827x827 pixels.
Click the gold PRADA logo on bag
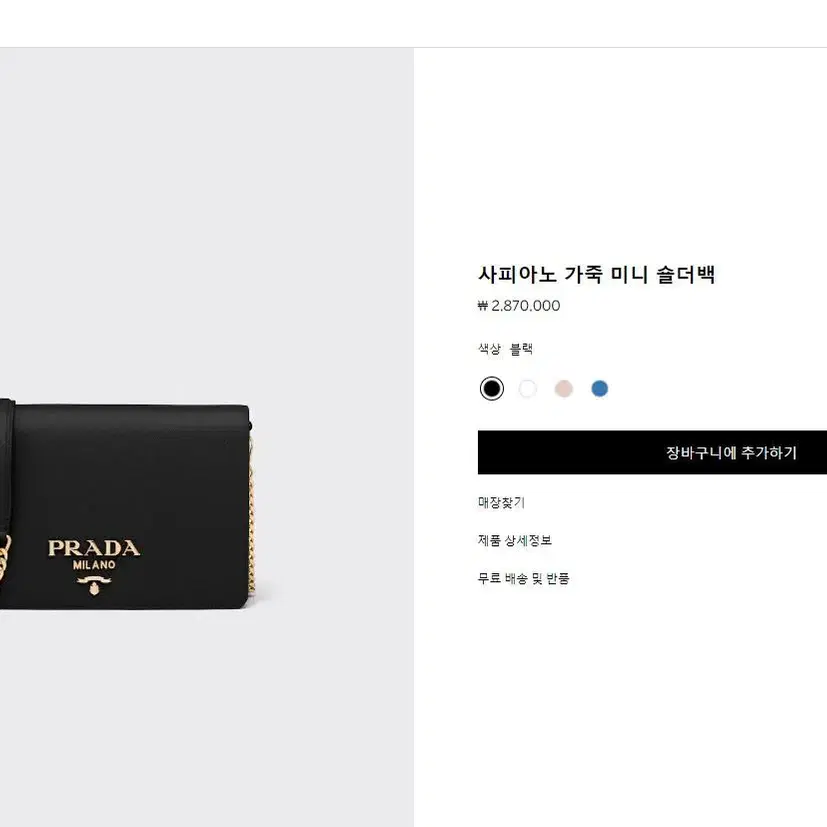pyautogui.click(x=94, y=548)
